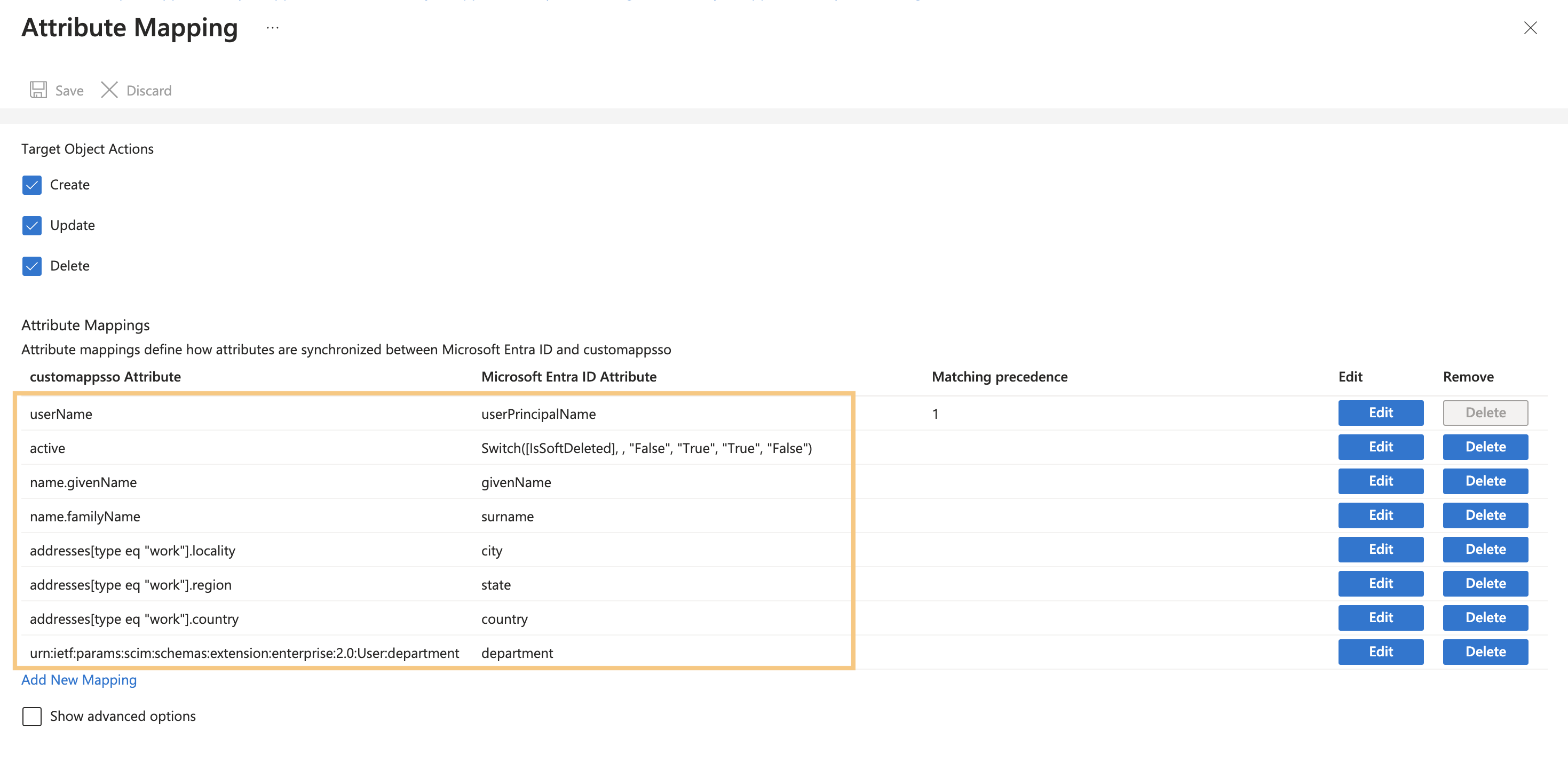Delete the enterprise department mapping
This screenshot has height=778, width=1568.
(1485, 652)
